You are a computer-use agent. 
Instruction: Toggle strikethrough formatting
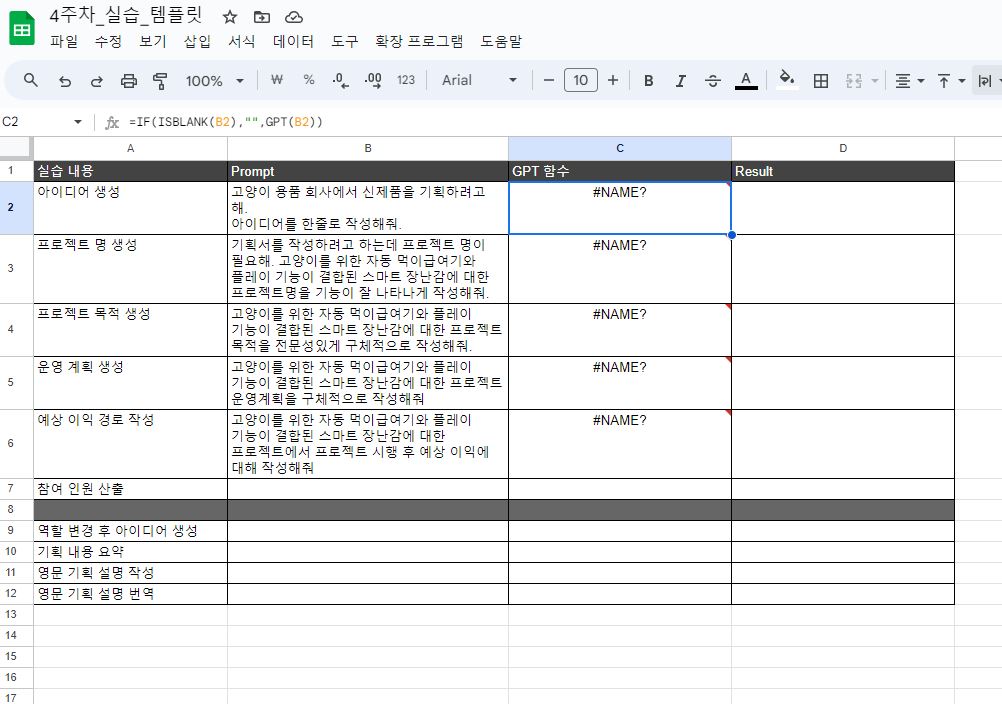tap(713, 80)
